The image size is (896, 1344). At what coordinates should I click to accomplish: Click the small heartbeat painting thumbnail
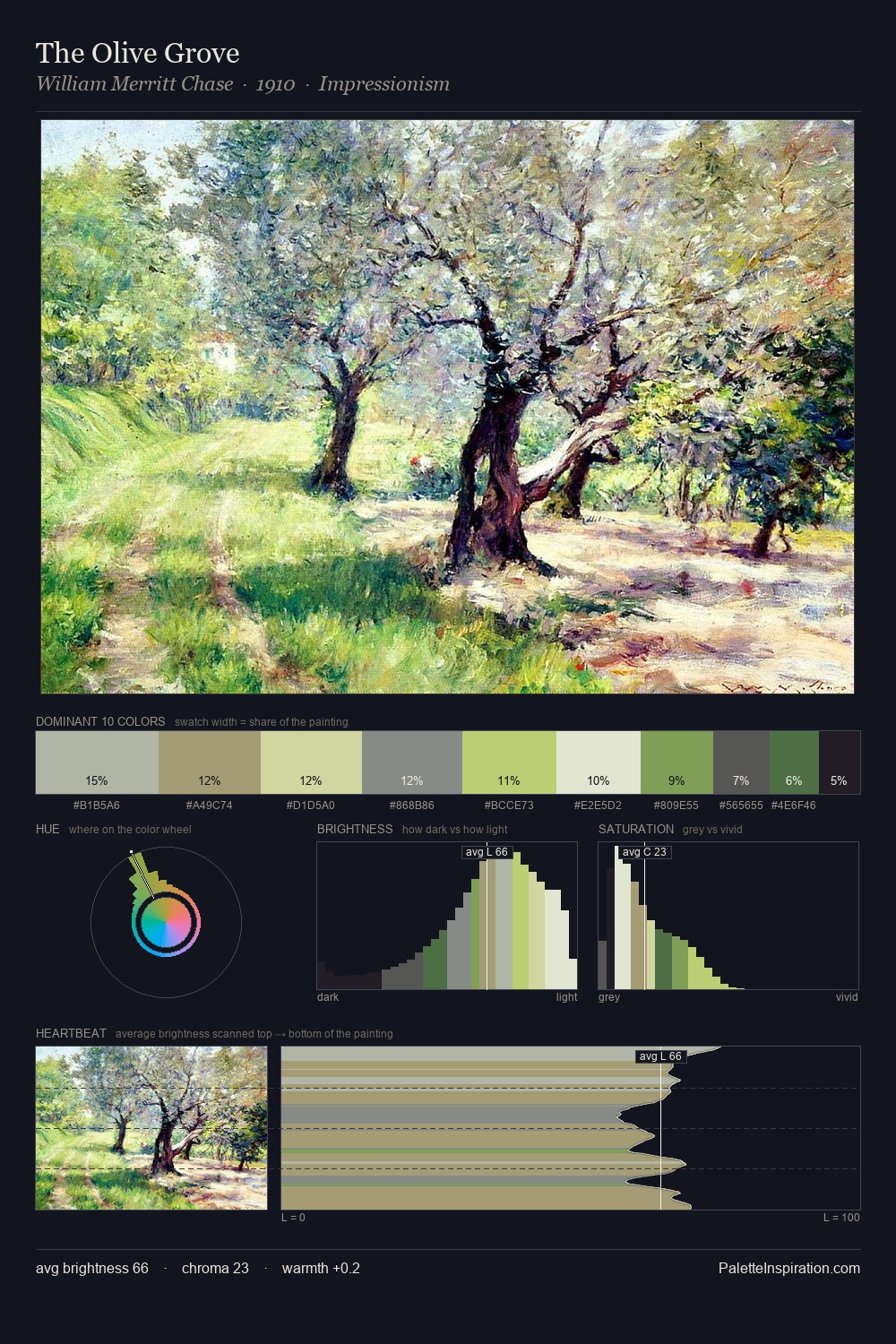click(x=151, y=1128)
